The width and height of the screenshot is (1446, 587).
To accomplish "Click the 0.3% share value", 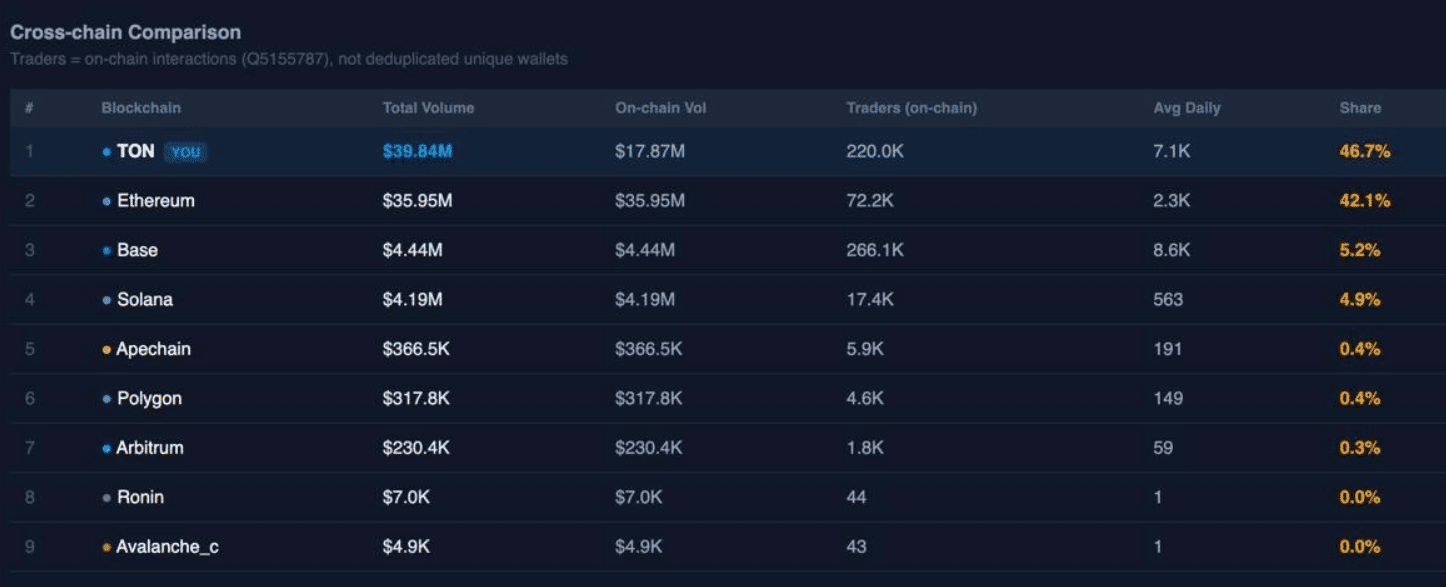I will 1360,448.
